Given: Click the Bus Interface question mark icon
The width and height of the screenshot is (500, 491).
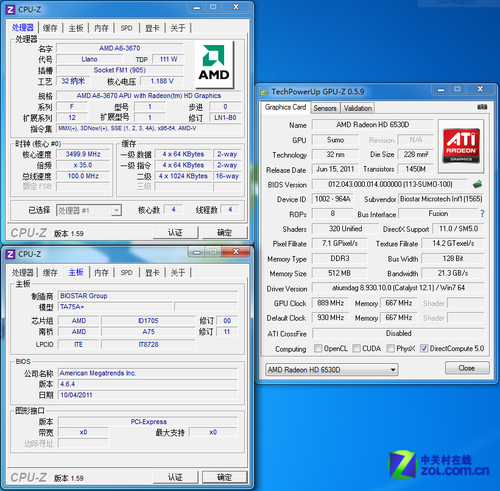Looking at the screenshot, I should click(482, 214).
